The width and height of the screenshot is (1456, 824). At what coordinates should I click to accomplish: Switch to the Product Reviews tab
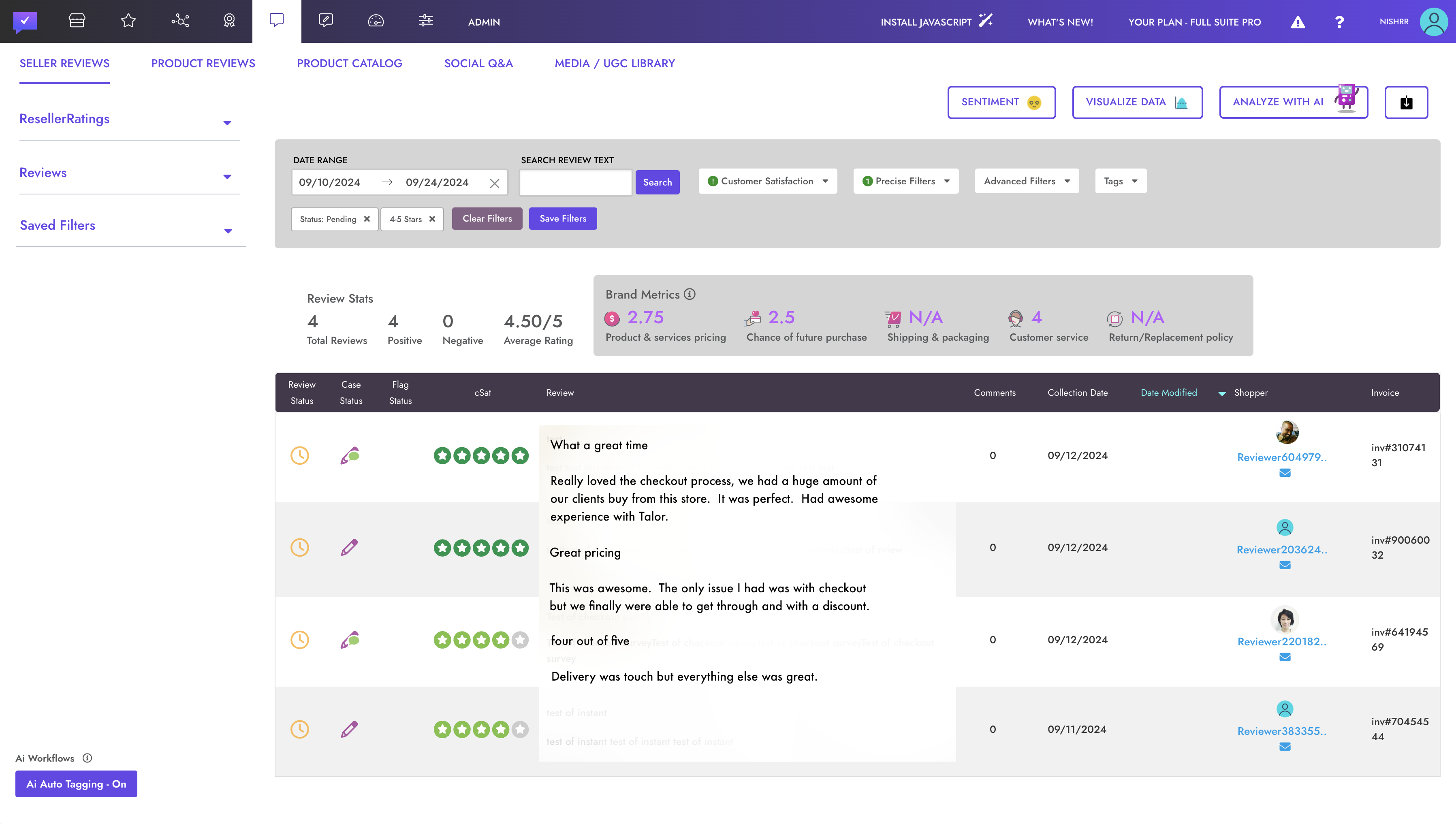(x=203, y=63)
